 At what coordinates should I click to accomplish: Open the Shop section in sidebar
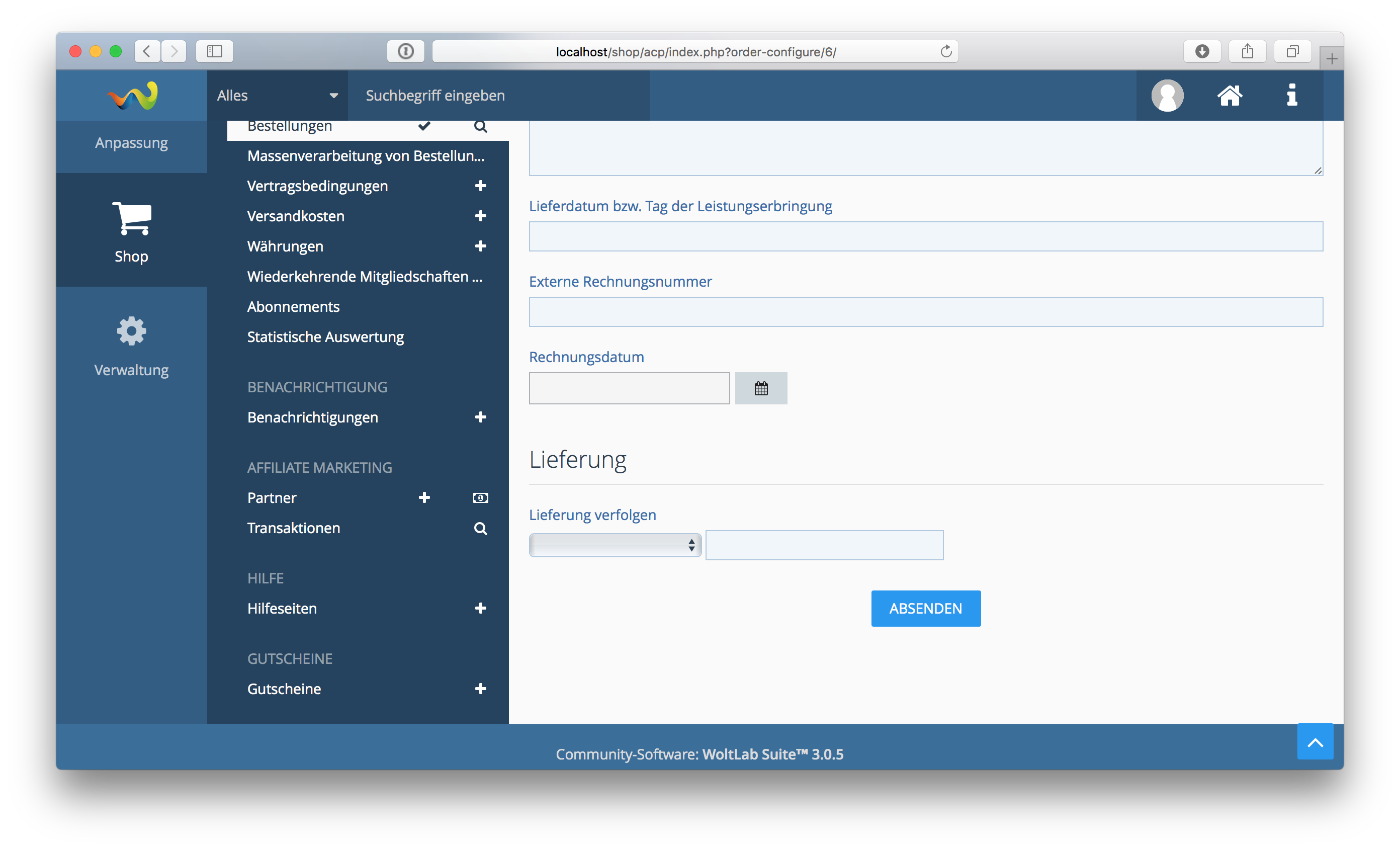[x=131, y=230]
